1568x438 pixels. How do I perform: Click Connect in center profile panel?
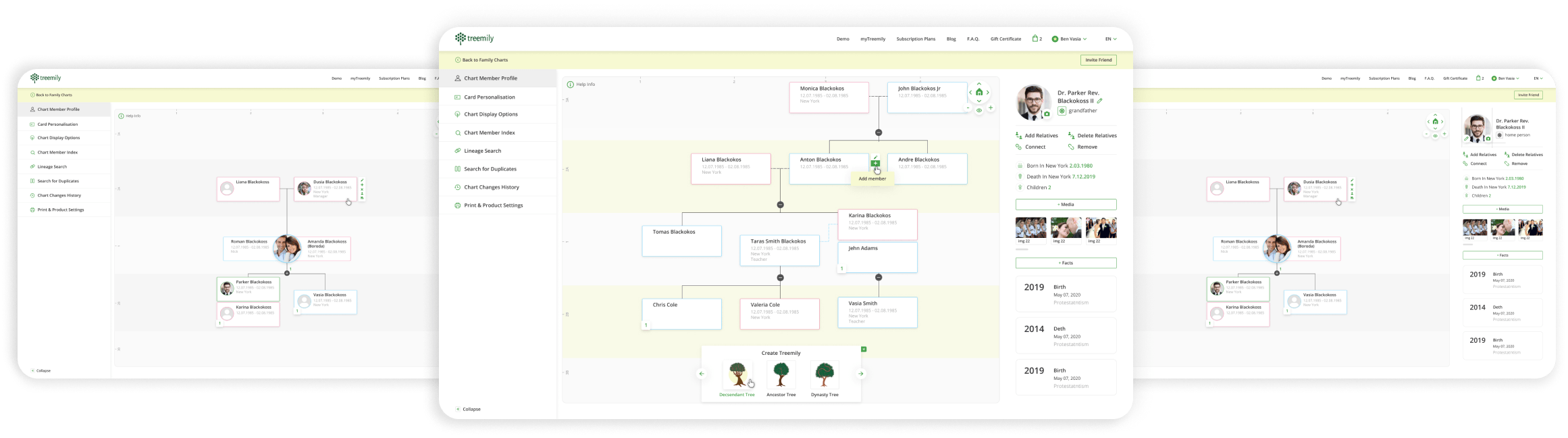pos(1030,147)
